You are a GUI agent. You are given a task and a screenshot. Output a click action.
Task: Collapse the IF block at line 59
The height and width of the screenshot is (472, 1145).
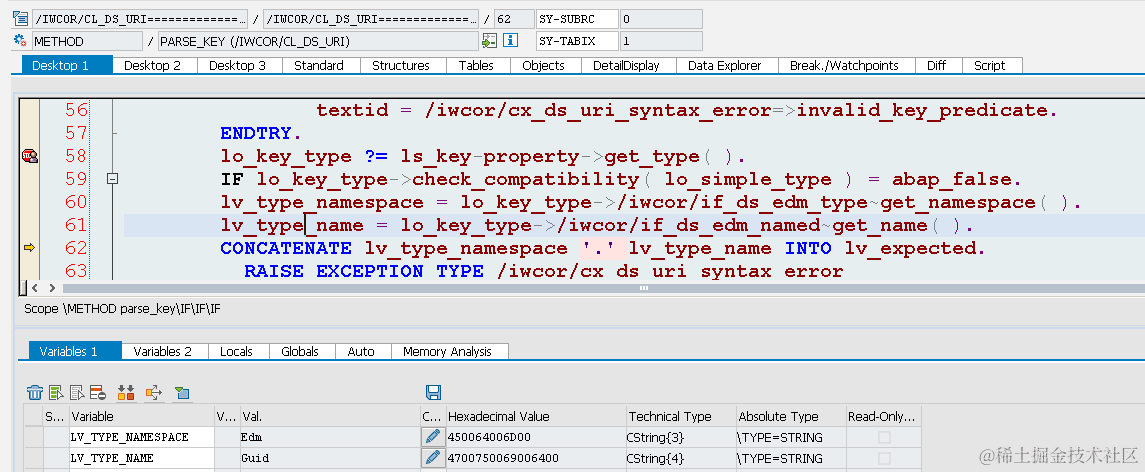pyautogui.click(x=112, y=179)
